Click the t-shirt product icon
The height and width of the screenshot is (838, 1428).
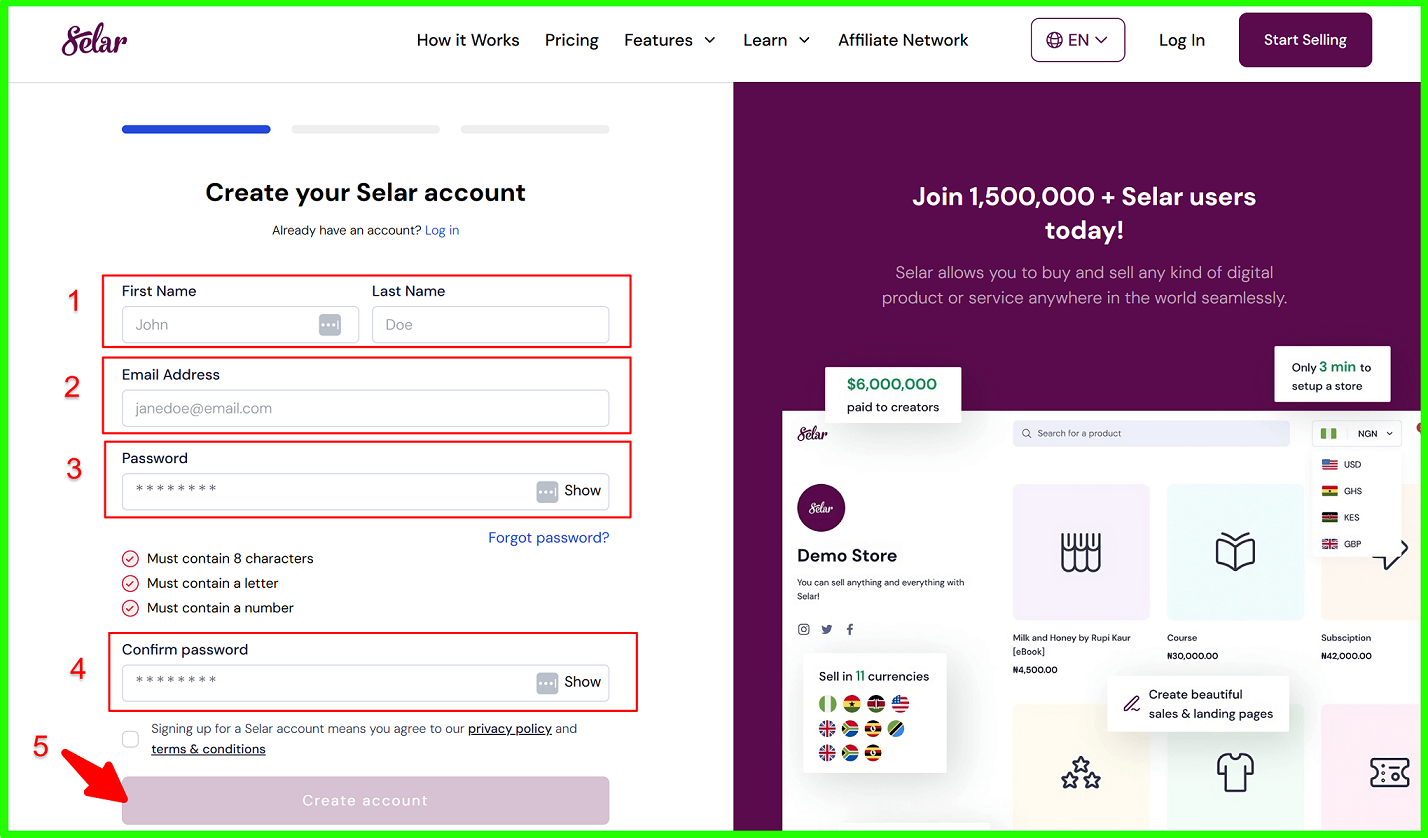[x=1235, y=772]
